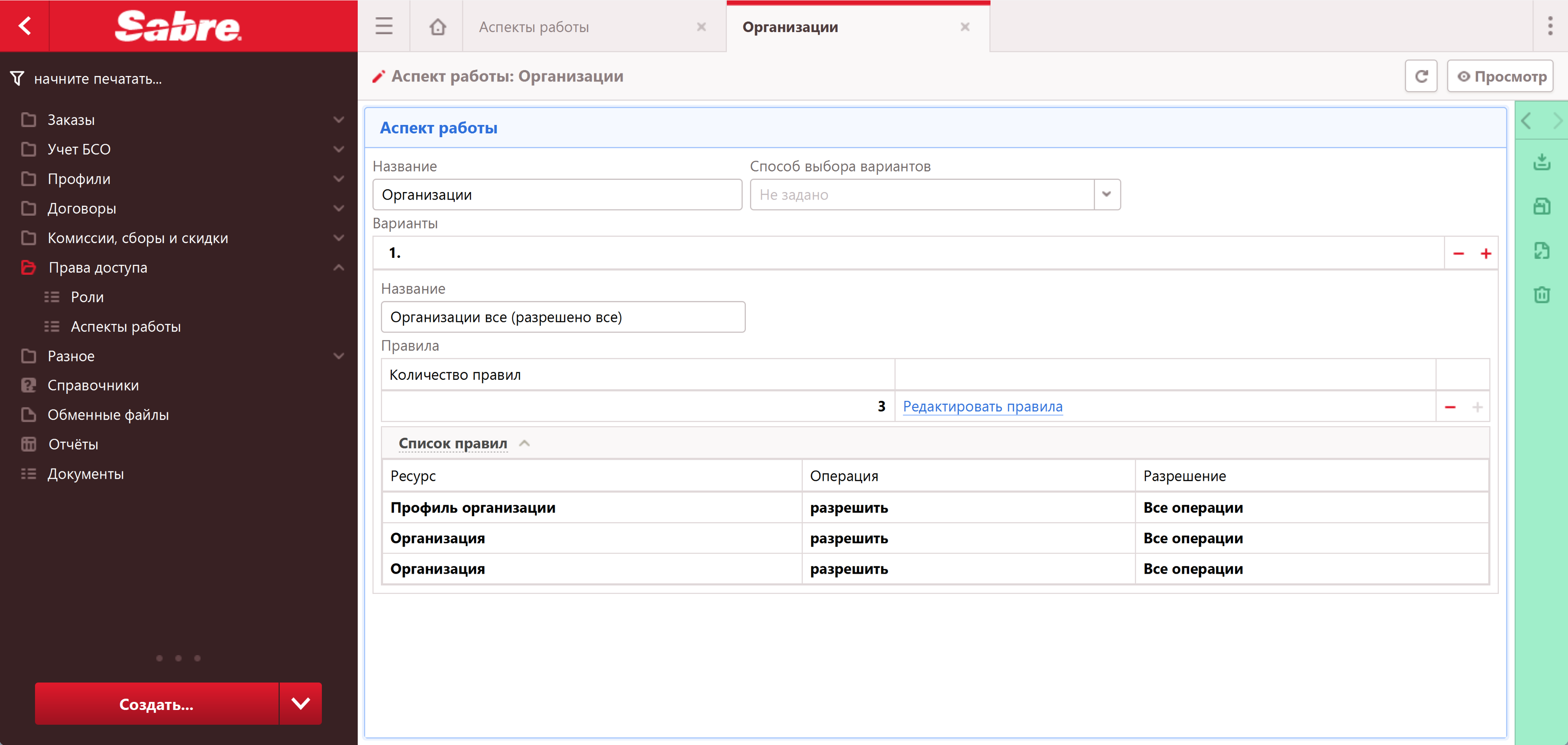Click the variant Название input field
Viewport: 1568px width, 745px height.
562,317
